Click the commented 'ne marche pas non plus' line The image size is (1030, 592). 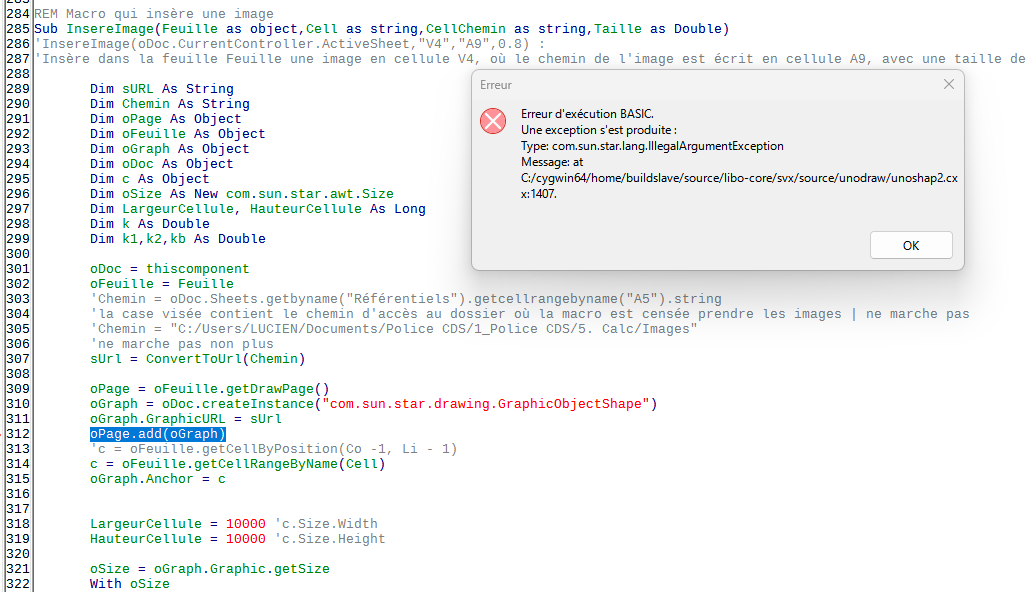point(182,344)
